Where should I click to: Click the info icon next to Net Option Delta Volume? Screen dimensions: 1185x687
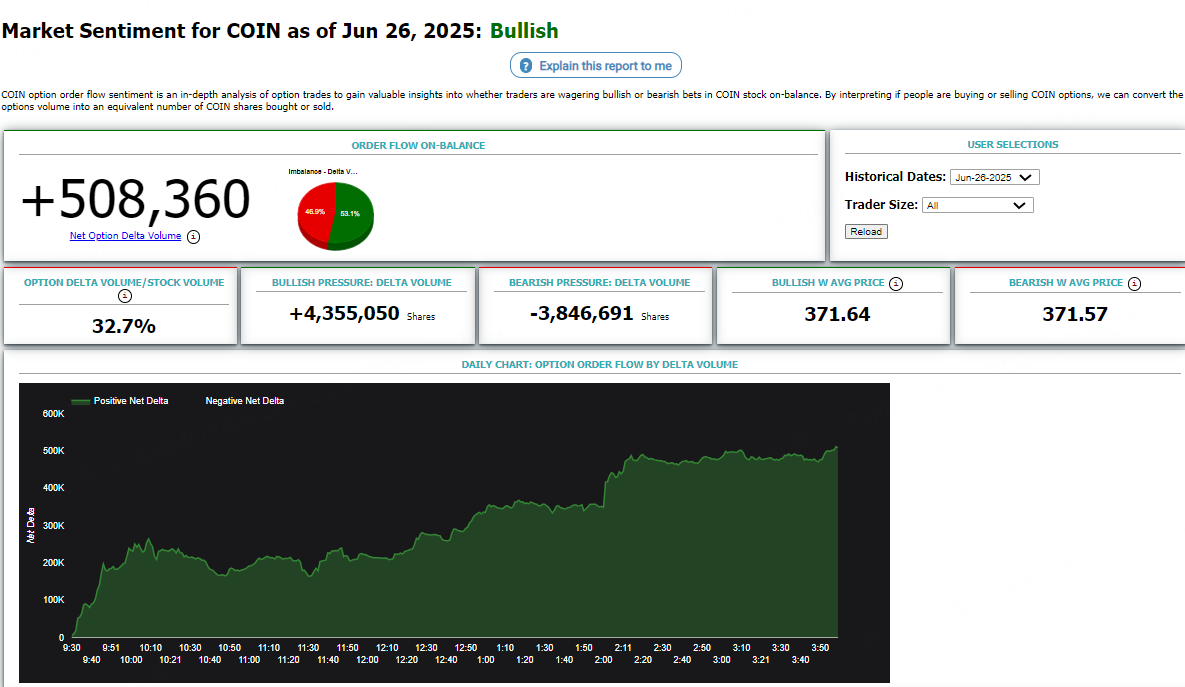click(193, 237)
